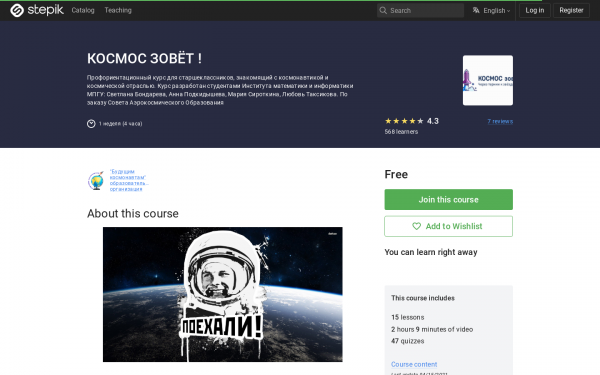Click the star rating 4.3
The image size is (600, 375).
click(x=412, y=121)
